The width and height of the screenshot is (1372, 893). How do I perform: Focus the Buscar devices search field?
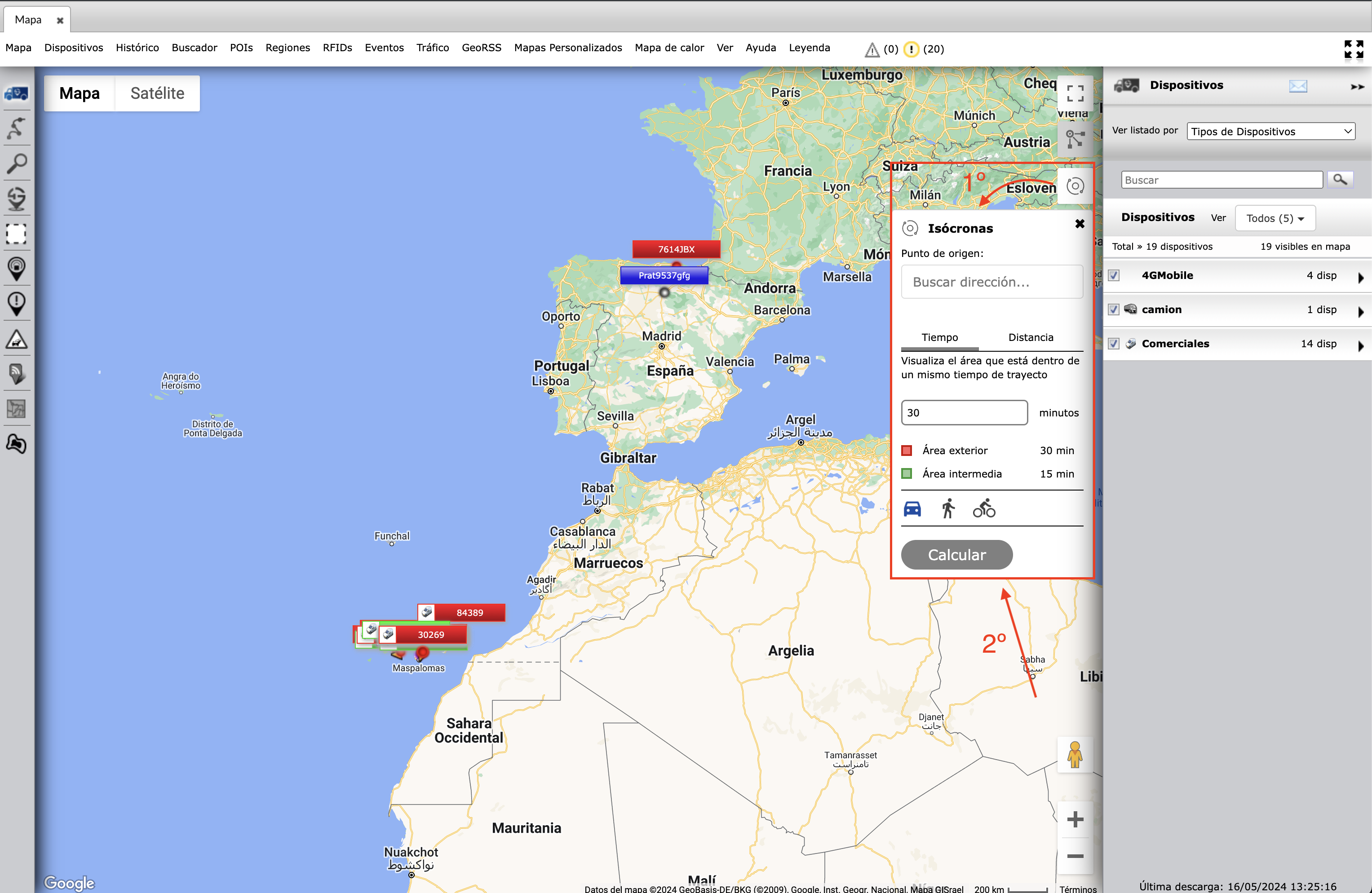pyautogui.click(x=1222, y=180)
